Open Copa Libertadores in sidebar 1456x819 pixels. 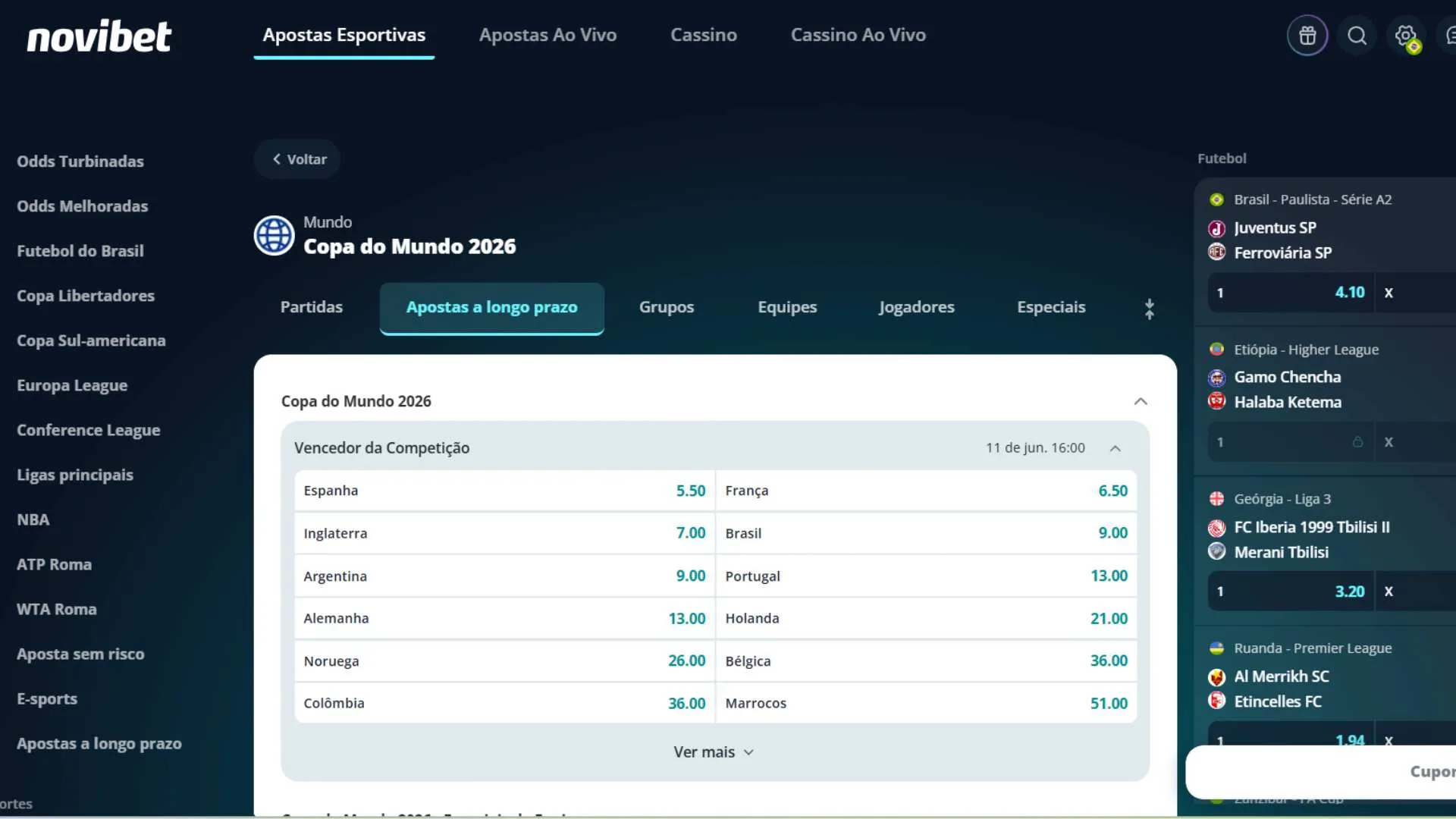pos(86,296)
